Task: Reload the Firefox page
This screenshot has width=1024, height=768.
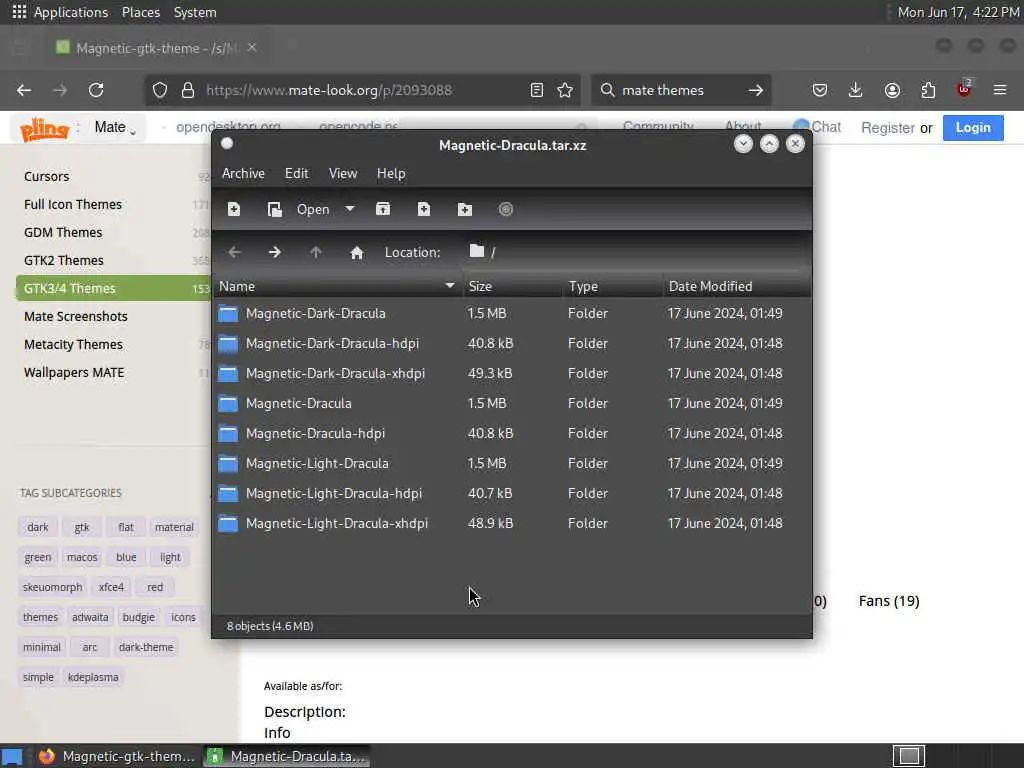Action: (96, 90)
